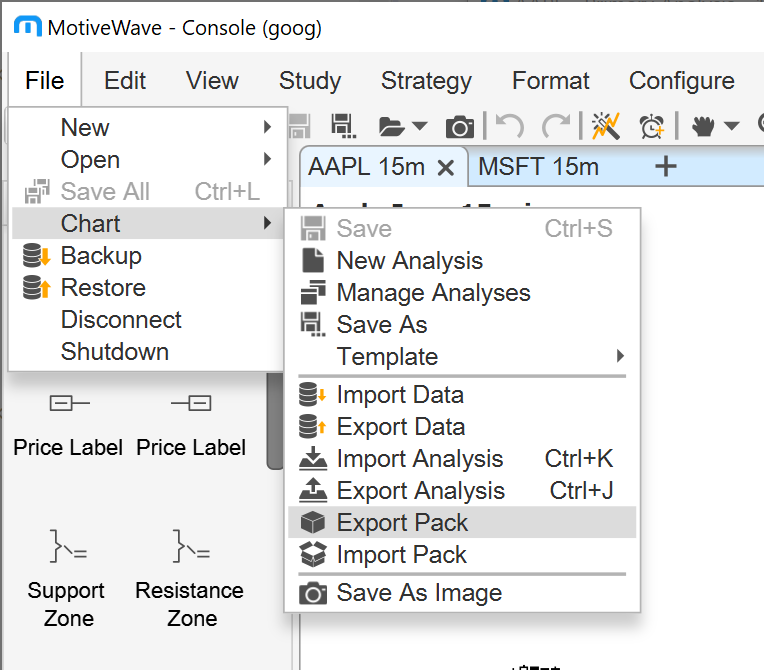
Task: Switch to the MSFT 15m tab
Action: click(539, 167)
